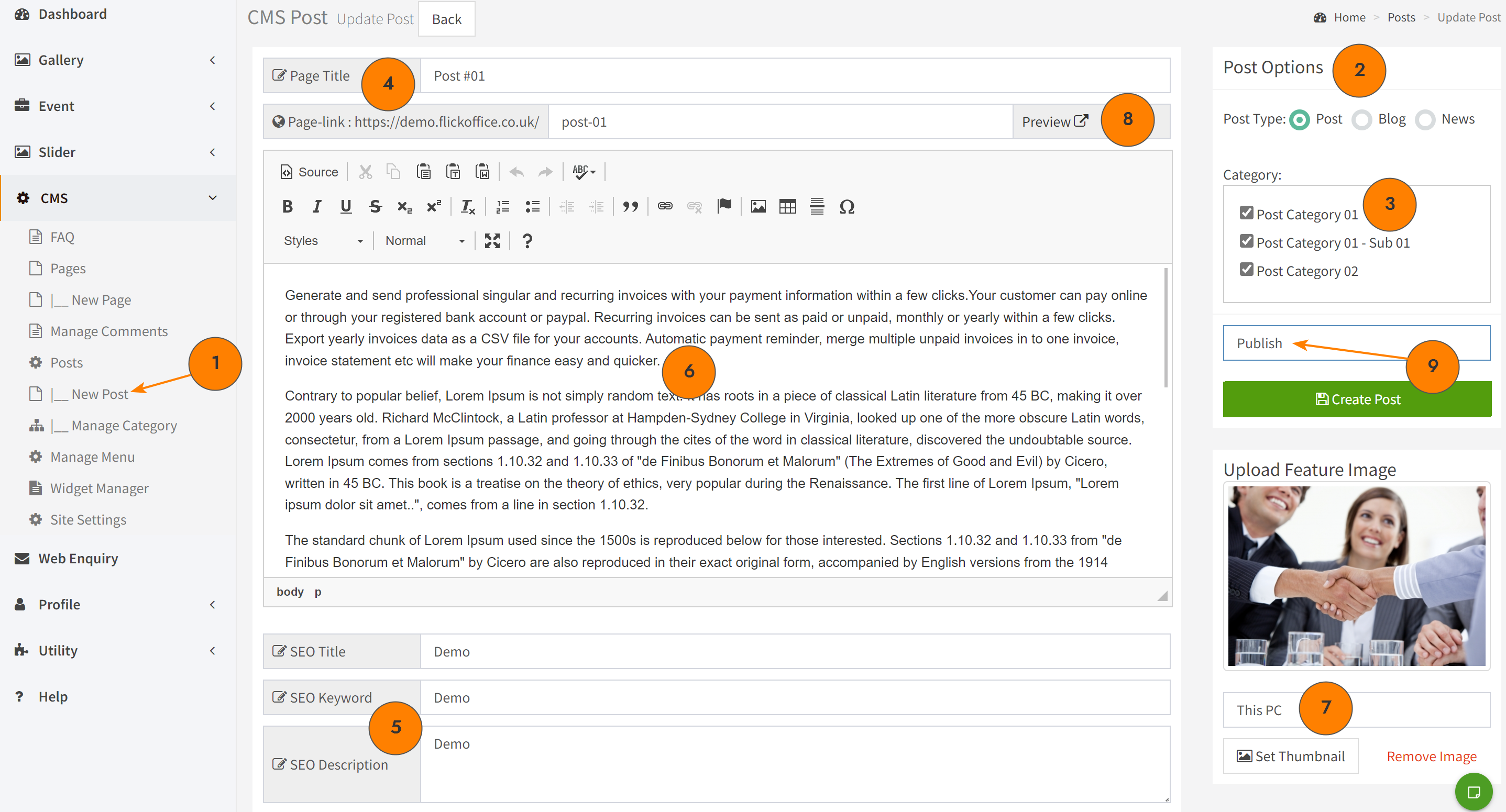
Task: Click the SEO Title input field
Action: click(794, 651)
